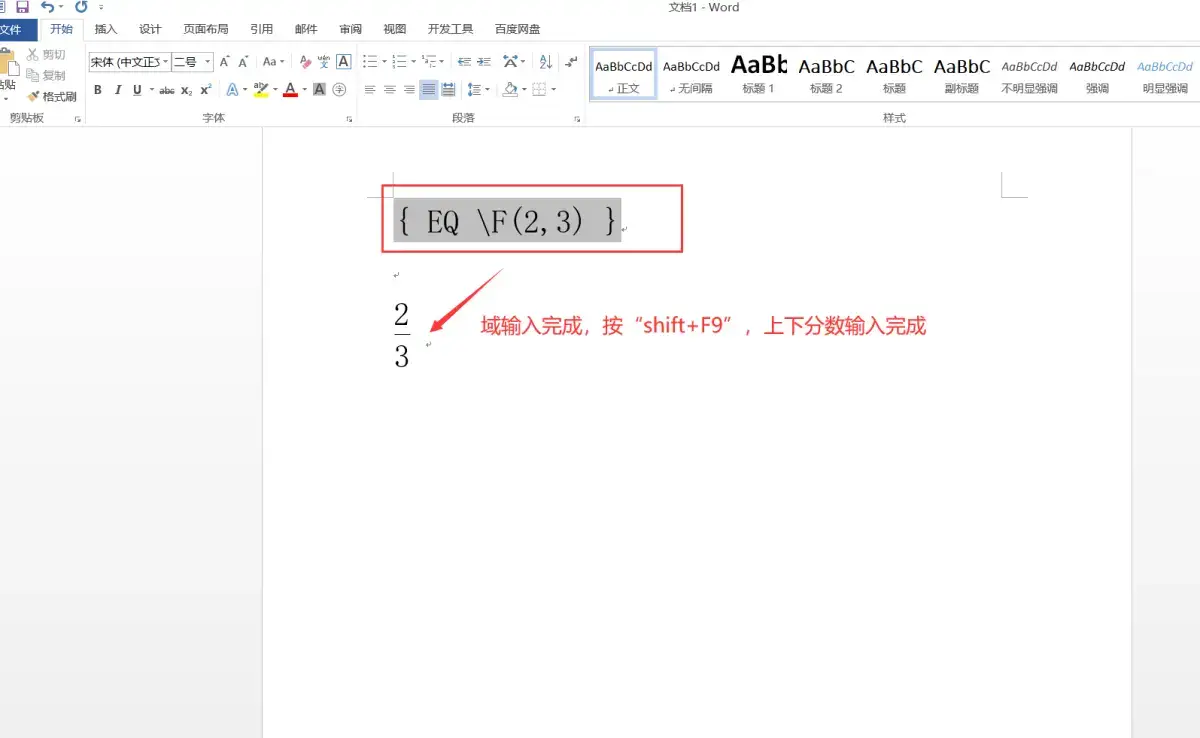Screen dimensions: 1200x738
Task: Open the font name dropdown
Action: [165, 62]
